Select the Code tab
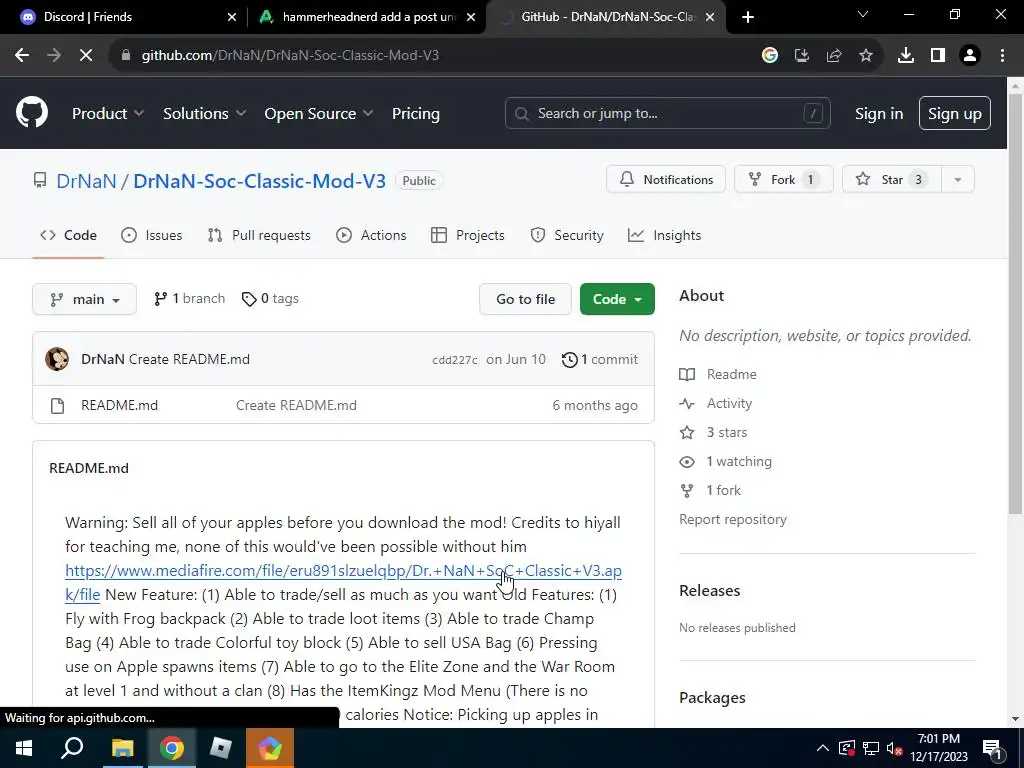 (69, 235)
